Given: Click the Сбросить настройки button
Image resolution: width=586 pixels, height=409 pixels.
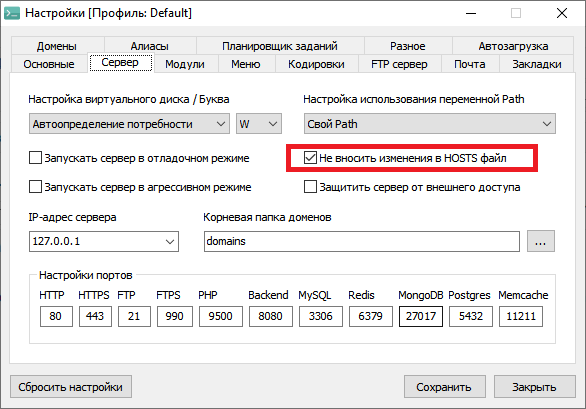Looking at the screenshot, I should (71, 387).
